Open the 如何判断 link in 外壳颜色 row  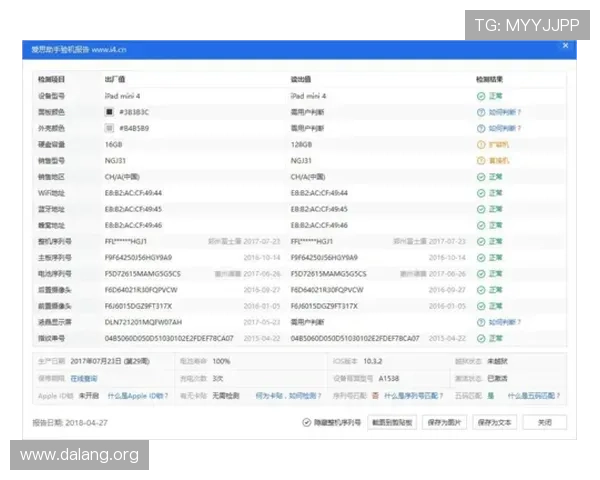coord(505,129)
